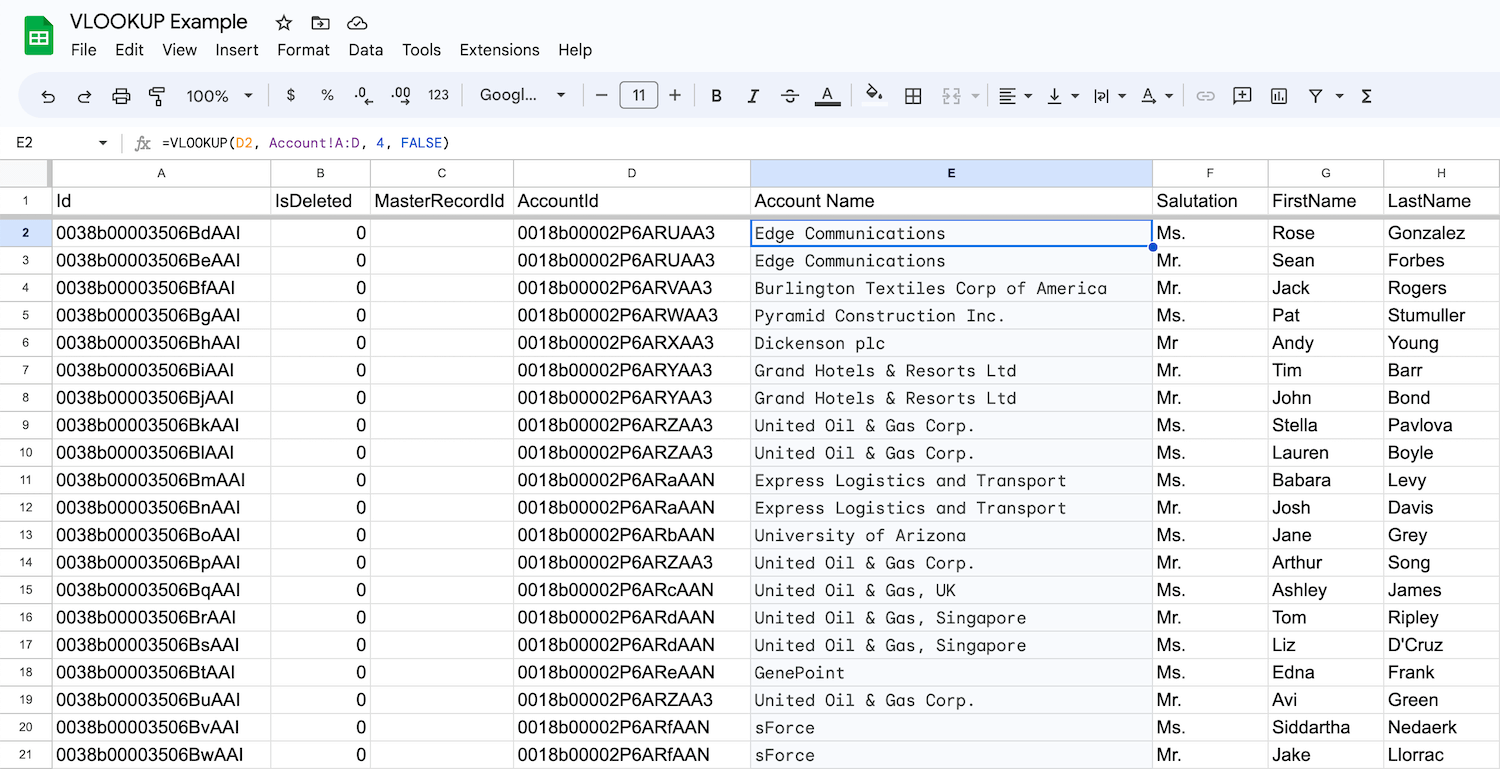Select column D header
The image size is (1500, 769).
point(632,173)
